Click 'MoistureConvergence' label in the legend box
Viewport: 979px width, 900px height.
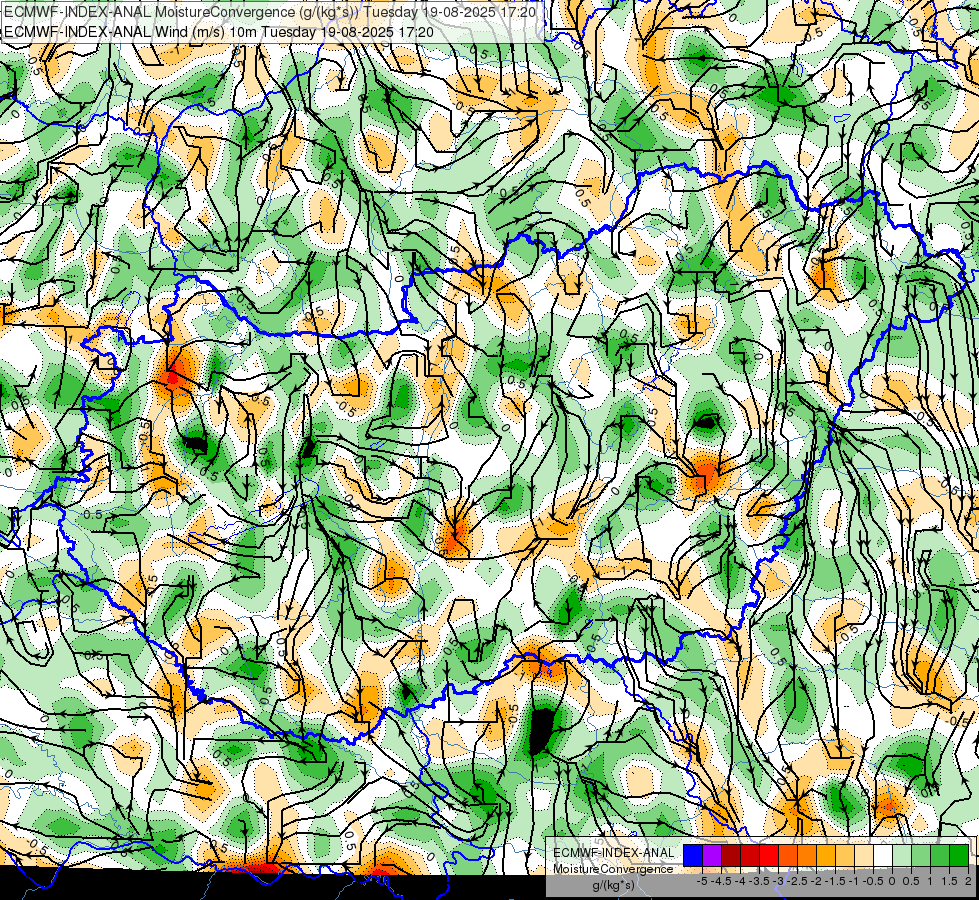pyautogui.click(x=613, y=869)
